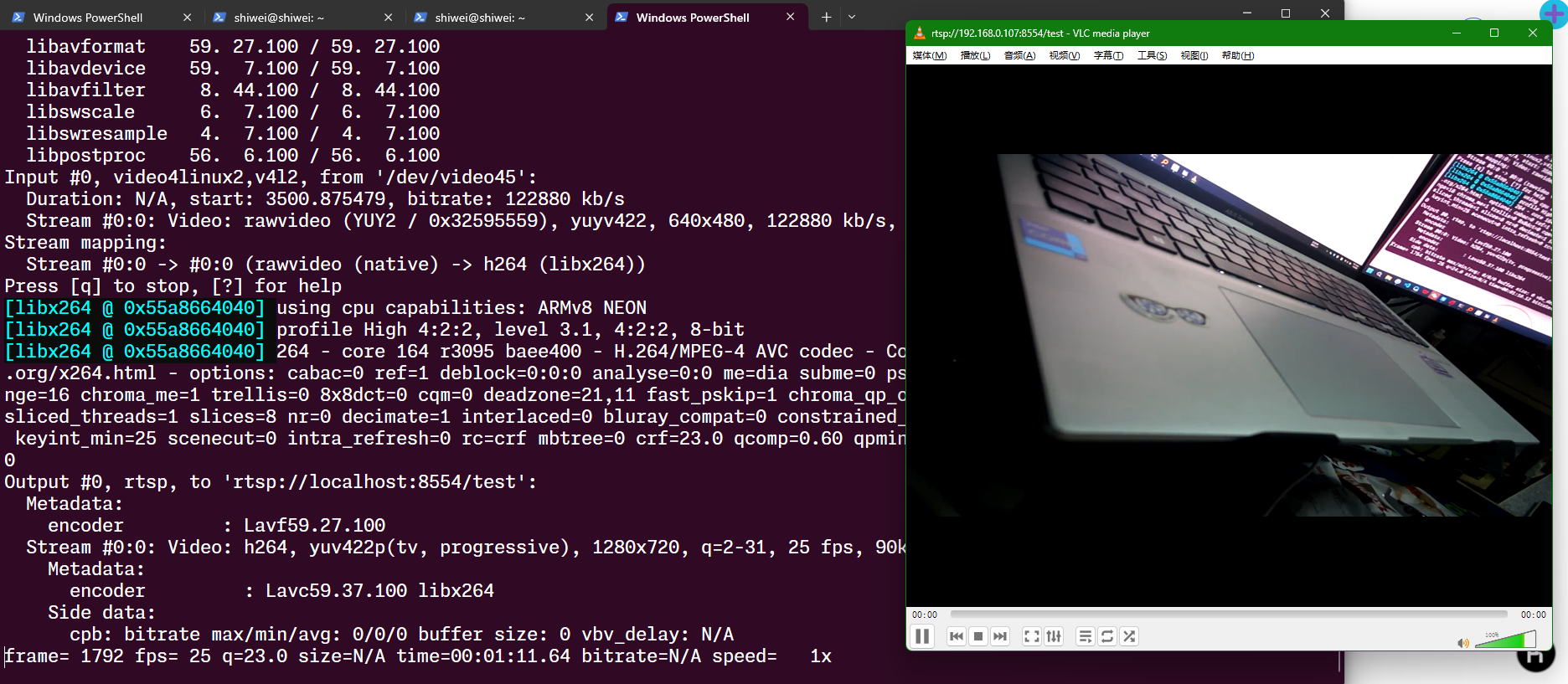Image resolution: width=1568 pixels, height=684 pixels.
Task: Stop the VLC stream playback
Action: 978,636
